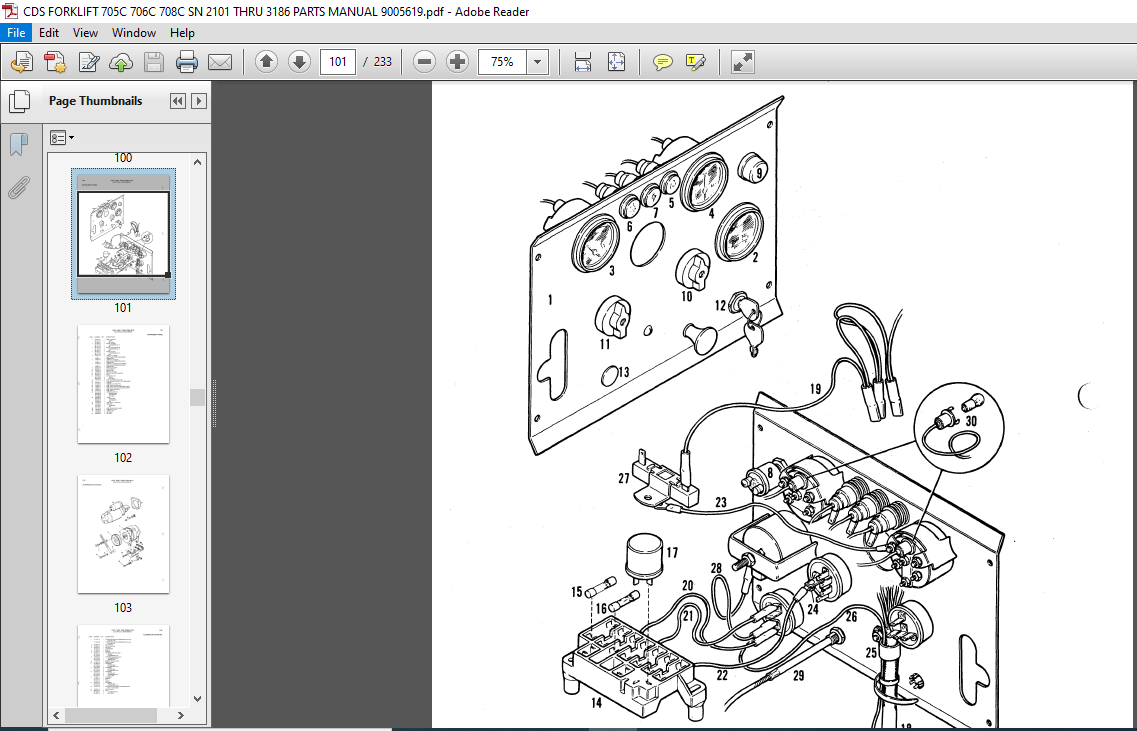Viewport: 1137px width, 731px height.
Task: Click the thumbnails pane scrollbar thumb
Action: point(198,397)
